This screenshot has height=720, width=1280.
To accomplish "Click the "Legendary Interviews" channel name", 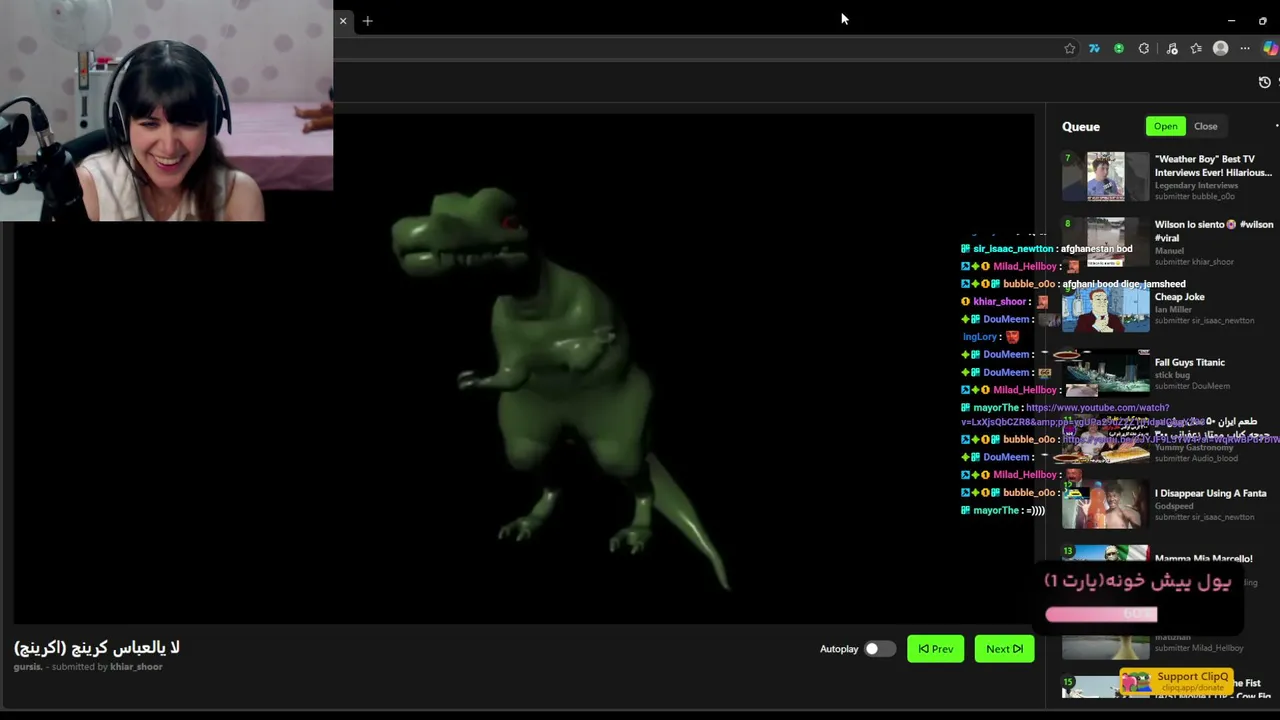I will [1196, 185].
